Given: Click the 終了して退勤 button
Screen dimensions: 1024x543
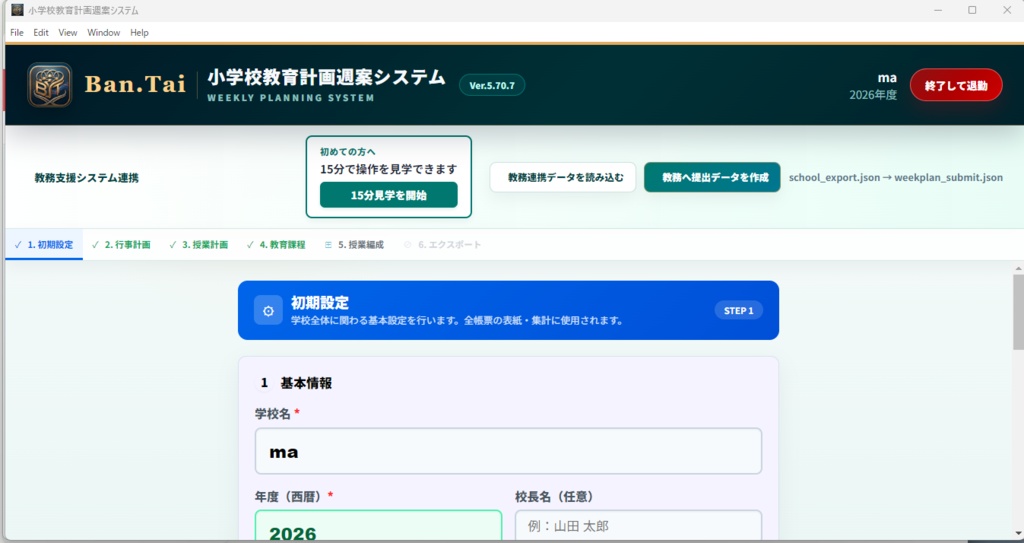Looking at the screenshot, I should pyautogui.click(x=956, y=85).
